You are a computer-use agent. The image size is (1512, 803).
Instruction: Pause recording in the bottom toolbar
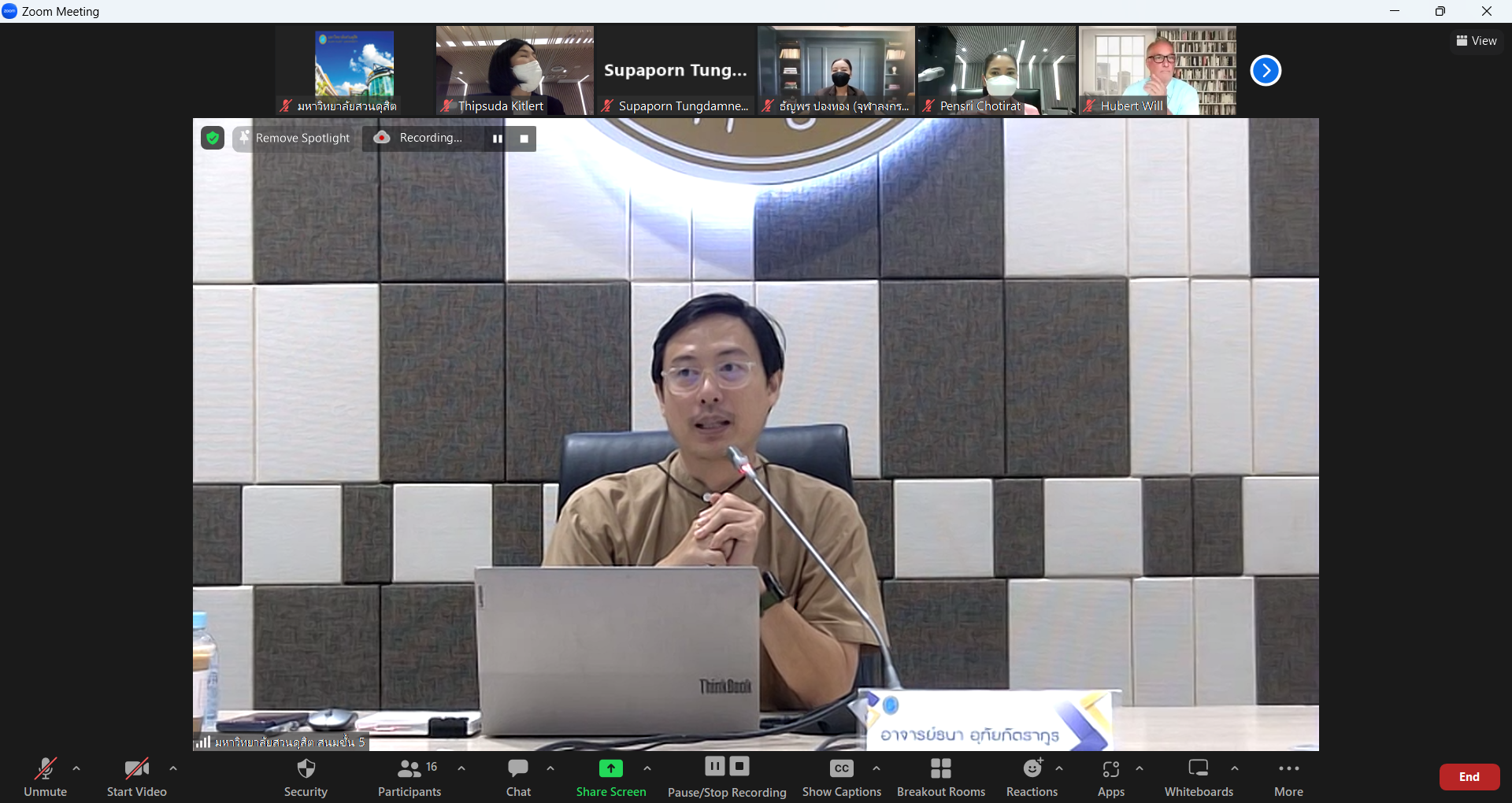715,766
